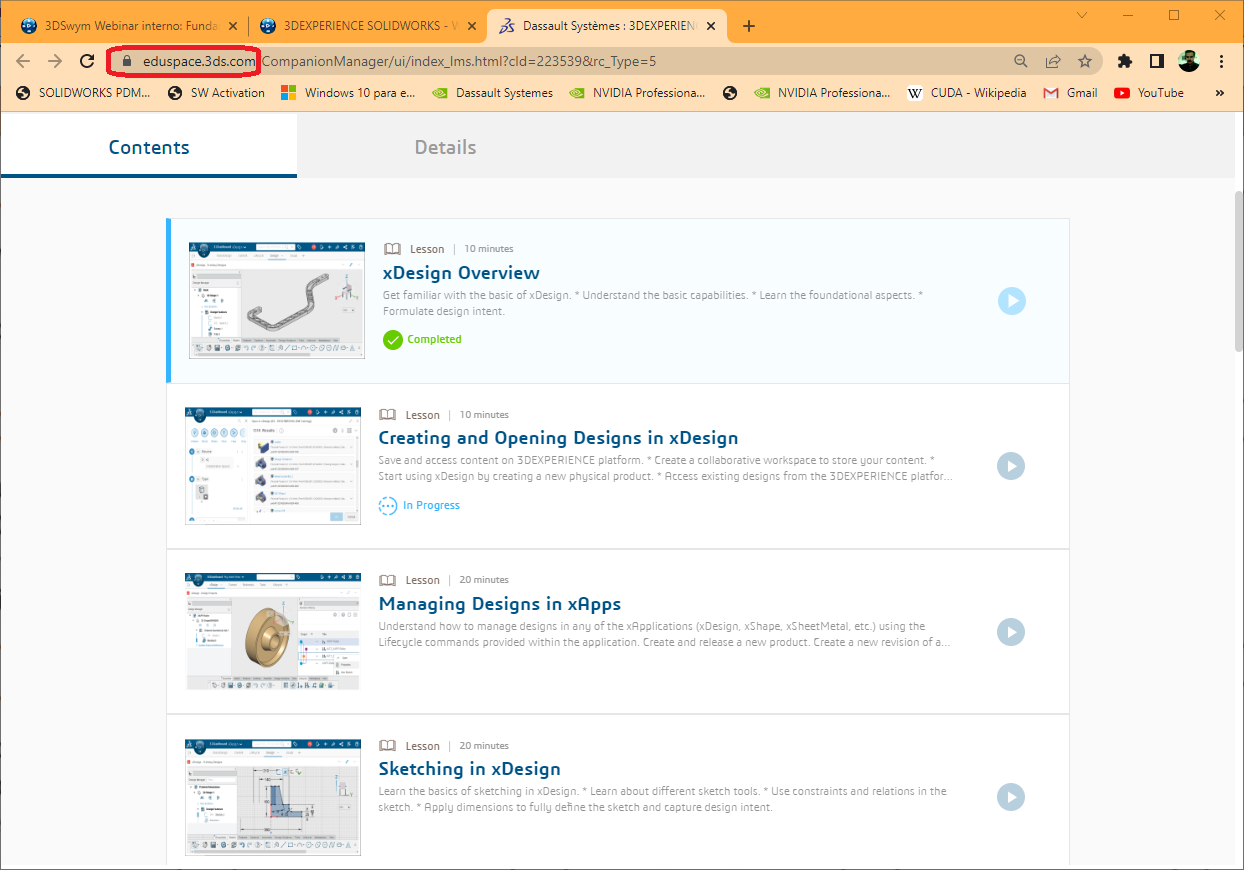Minimize the Chrome window
The image size is (1244, 870).
point(1128,15)
